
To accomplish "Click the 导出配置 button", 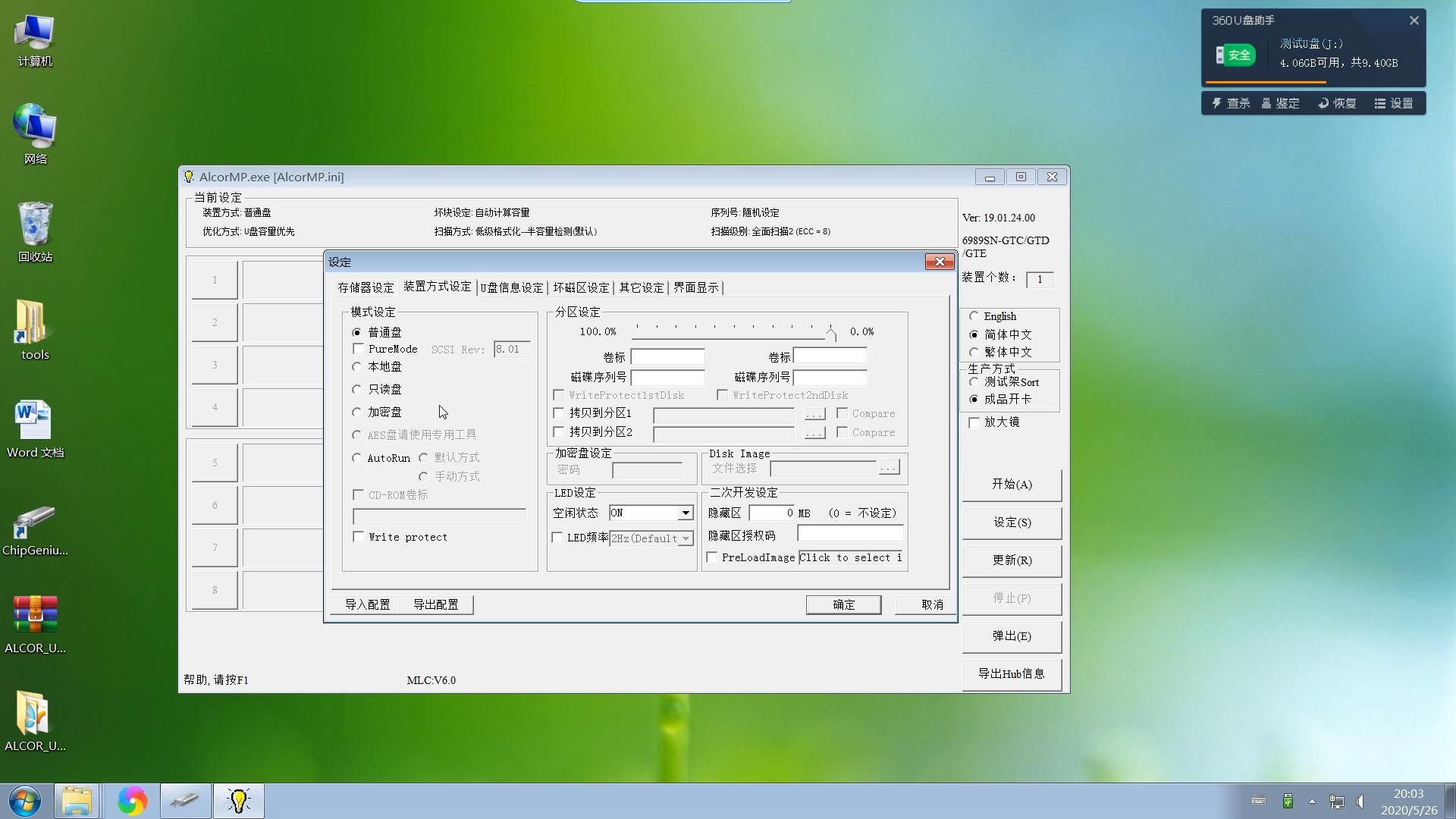I will click(435, 604).
